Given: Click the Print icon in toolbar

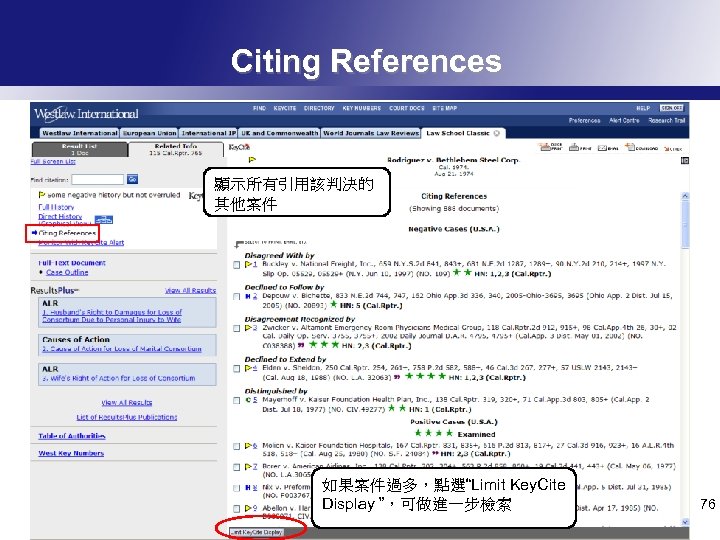Looking at the screenshot, I should click(x=579, y=147).
